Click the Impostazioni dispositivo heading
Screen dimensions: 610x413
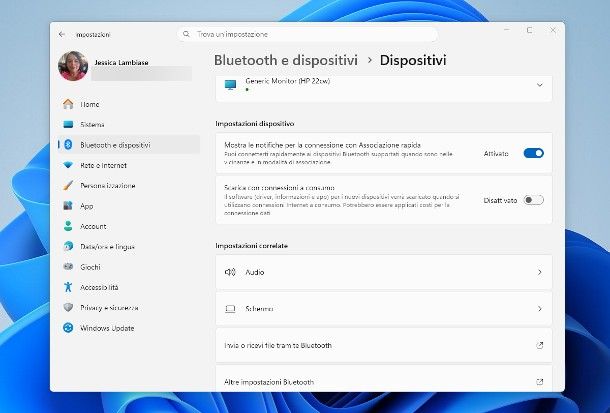point(255,124)
